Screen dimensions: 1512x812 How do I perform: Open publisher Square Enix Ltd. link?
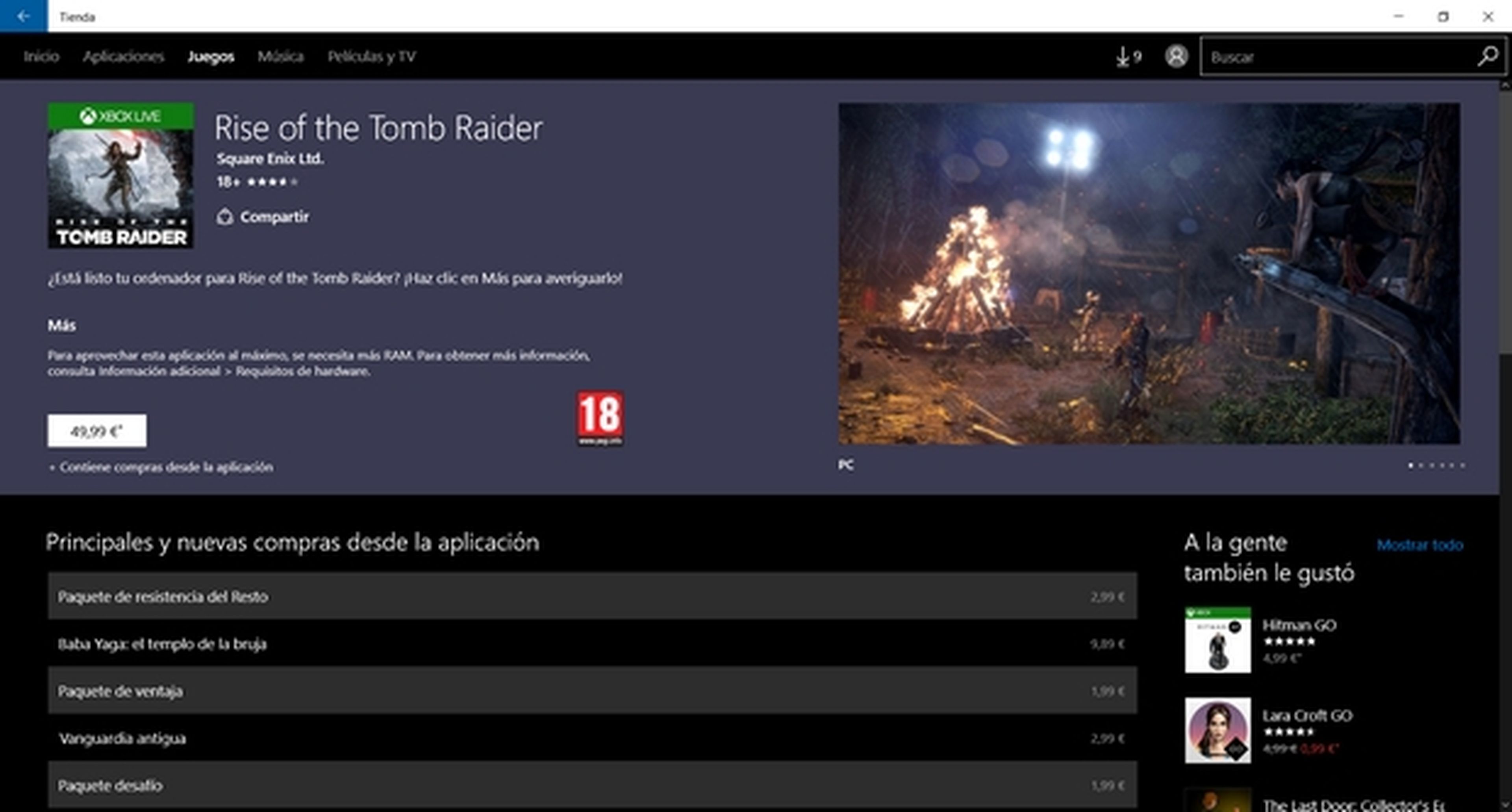[270, 159]
